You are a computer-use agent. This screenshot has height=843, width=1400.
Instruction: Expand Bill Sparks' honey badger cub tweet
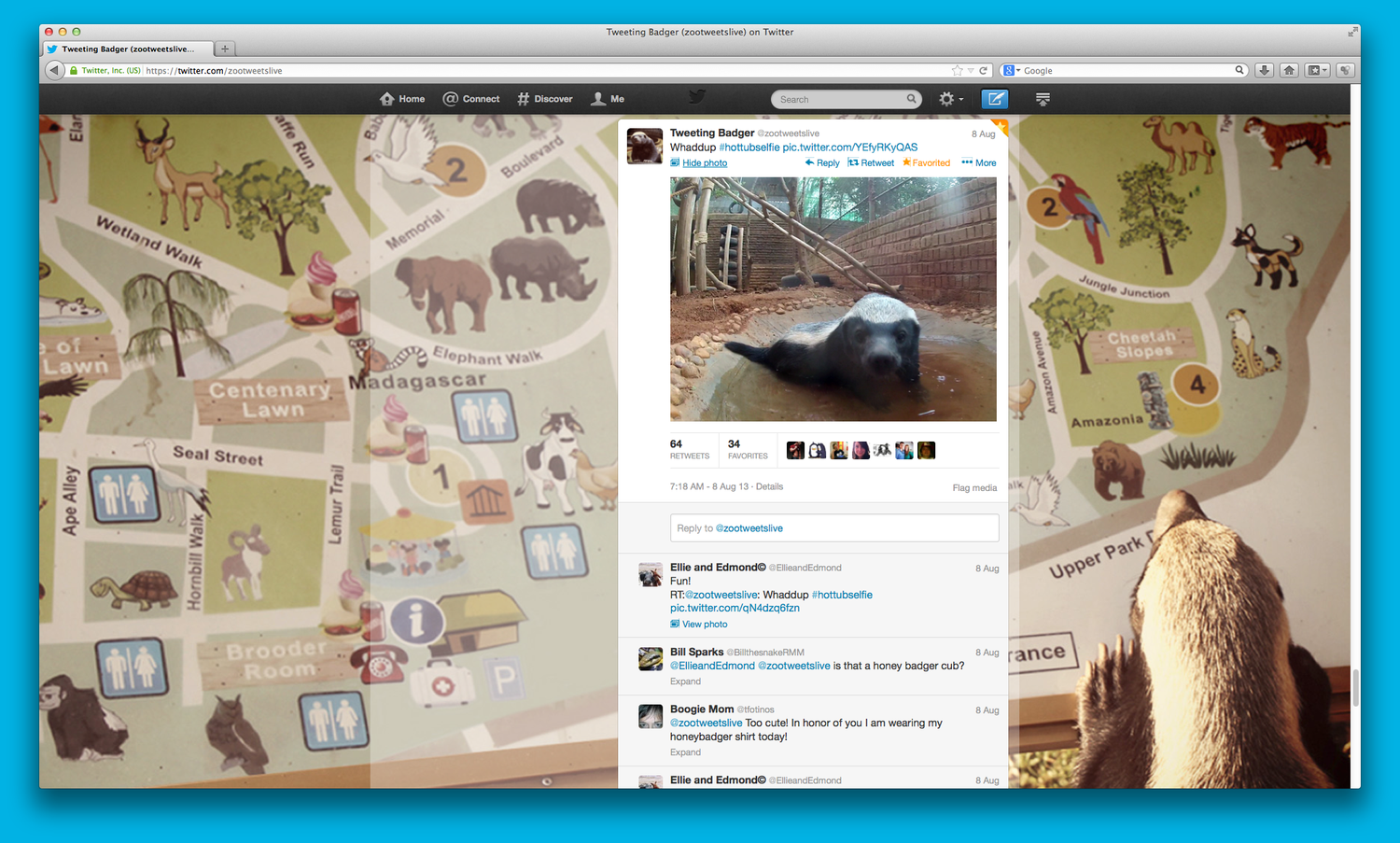[x=685, y=681]
